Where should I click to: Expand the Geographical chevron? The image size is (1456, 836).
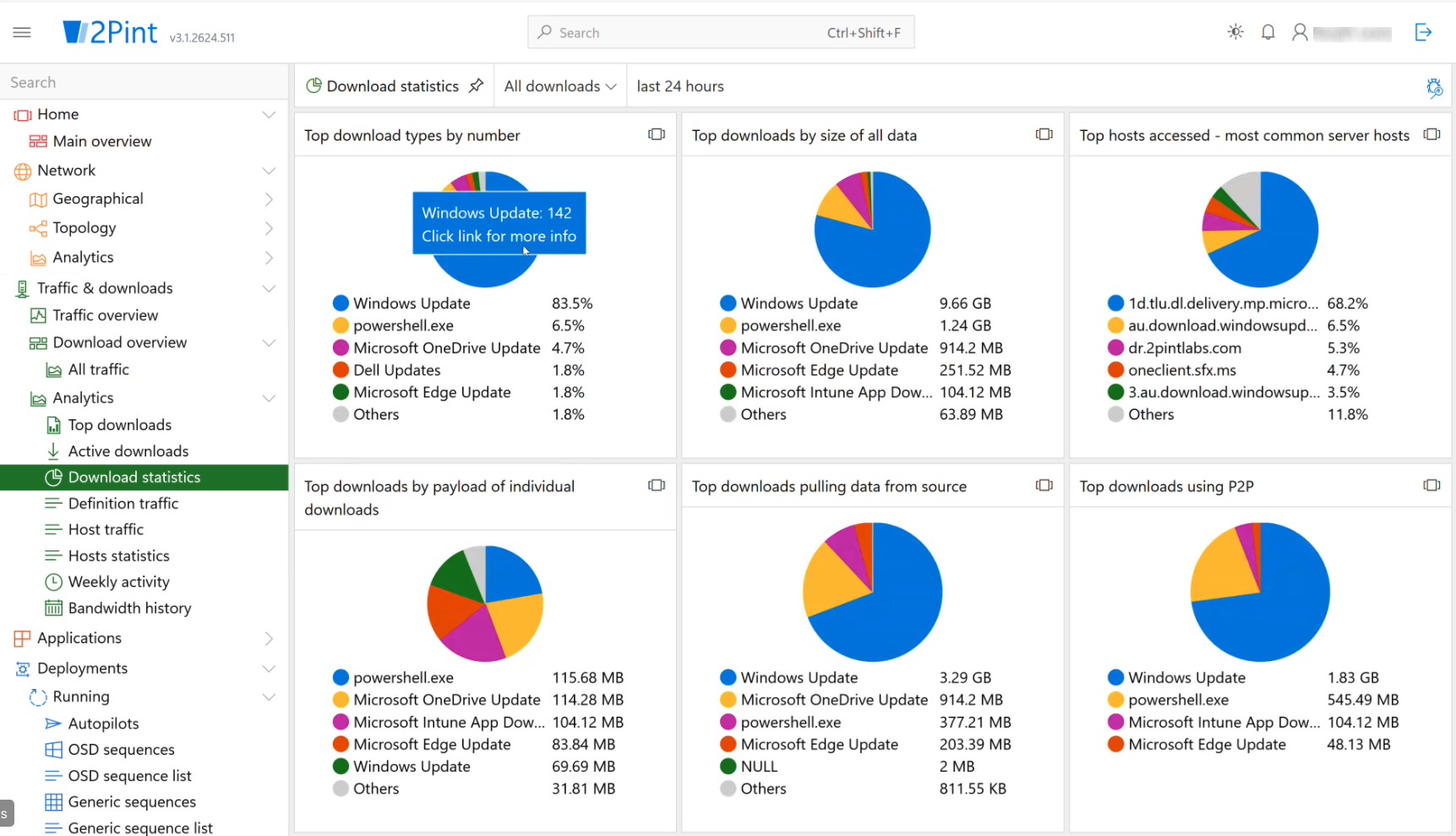point(269,199)
